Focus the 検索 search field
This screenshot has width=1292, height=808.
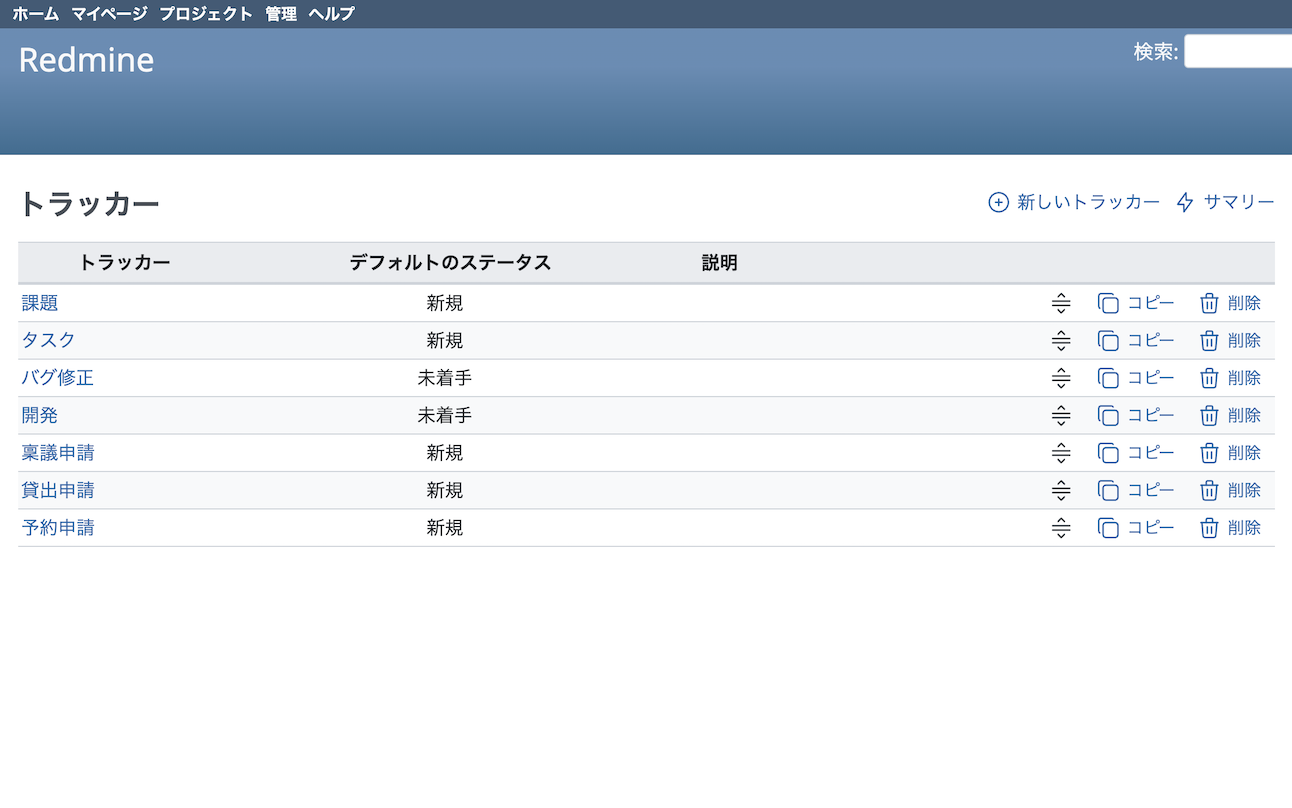click(1237, 51)
